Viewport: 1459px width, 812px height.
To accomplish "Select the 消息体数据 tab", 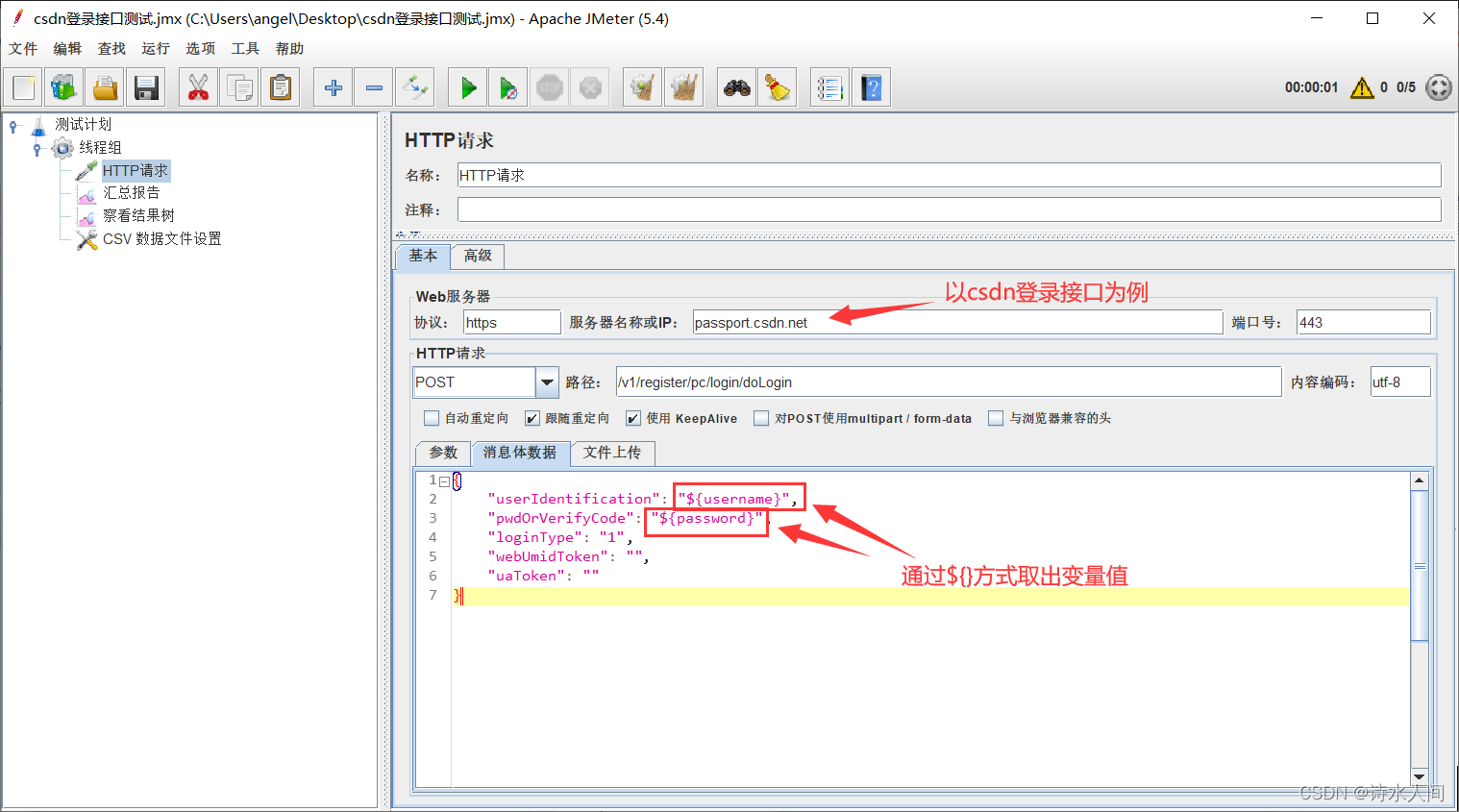I will coord(520,453).
